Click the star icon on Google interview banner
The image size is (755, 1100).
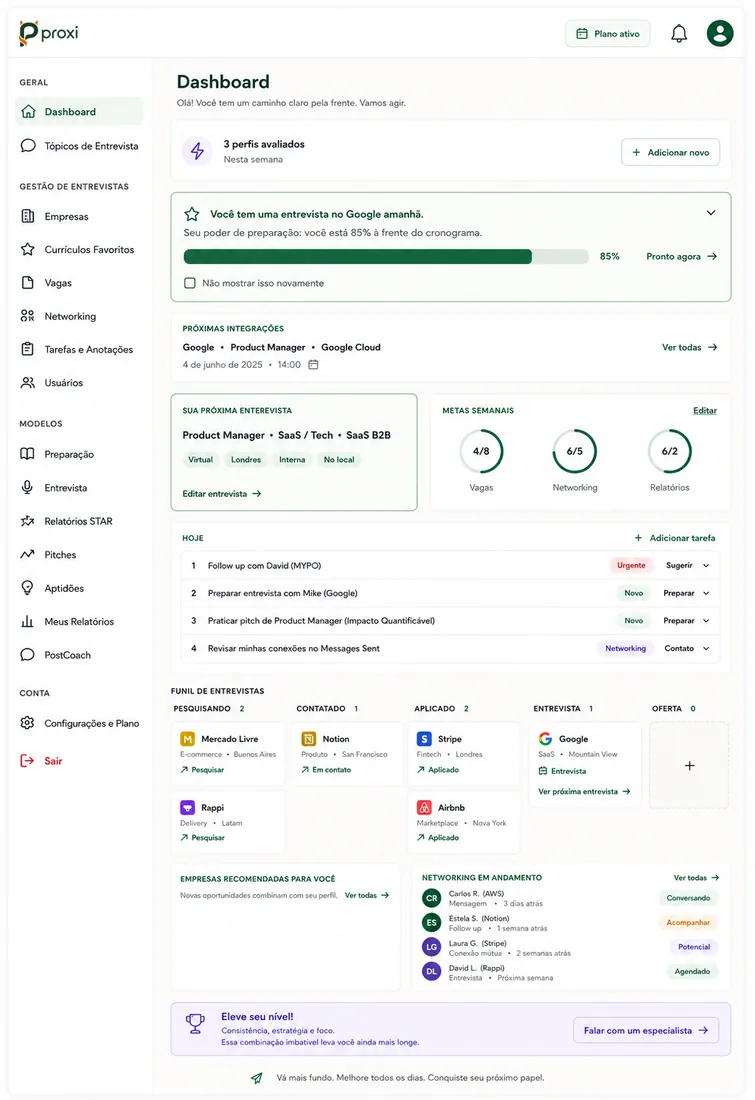(x=192, y=214)
